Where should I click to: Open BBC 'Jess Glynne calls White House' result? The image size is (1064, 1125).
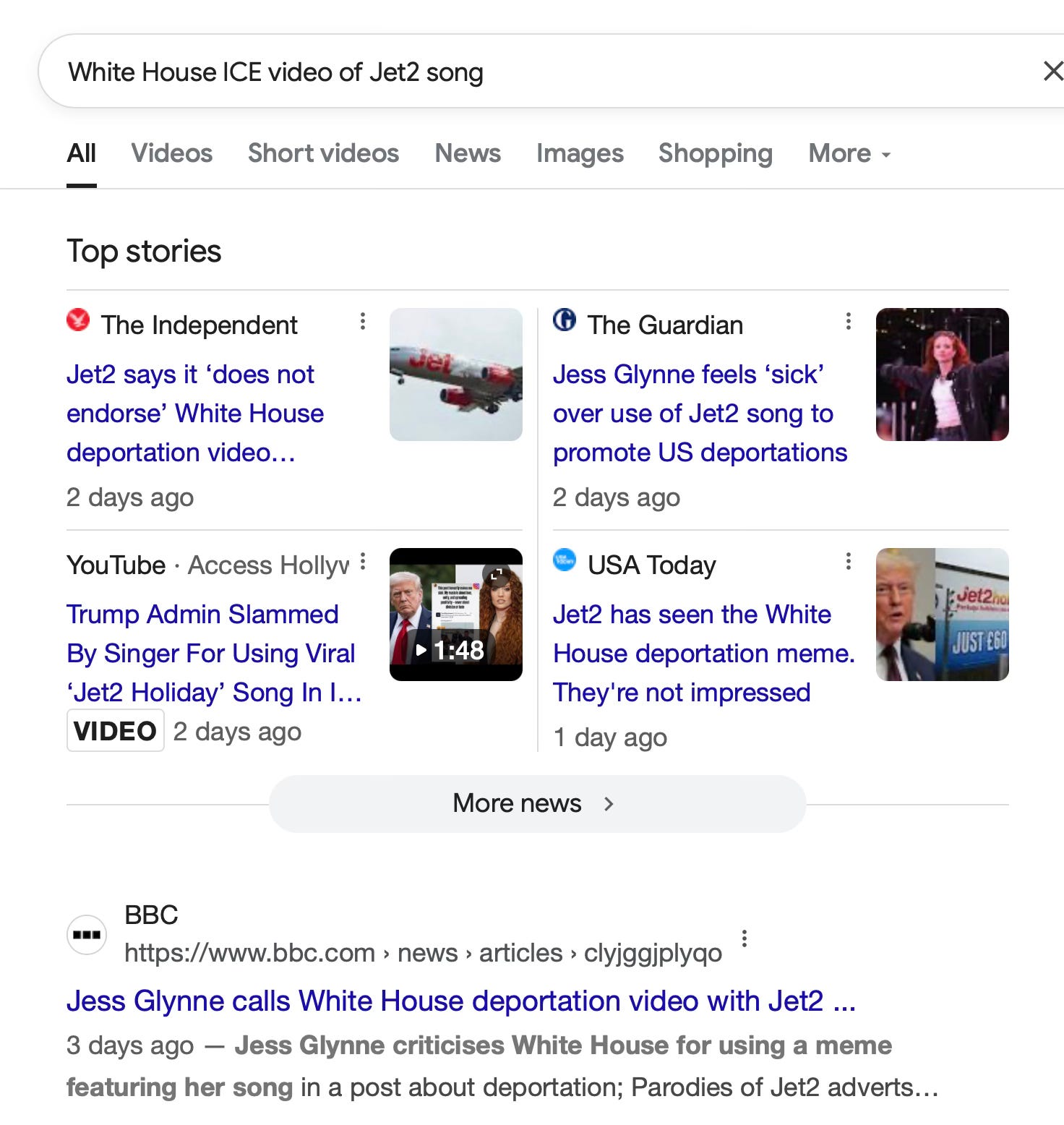click(461, 1001)
